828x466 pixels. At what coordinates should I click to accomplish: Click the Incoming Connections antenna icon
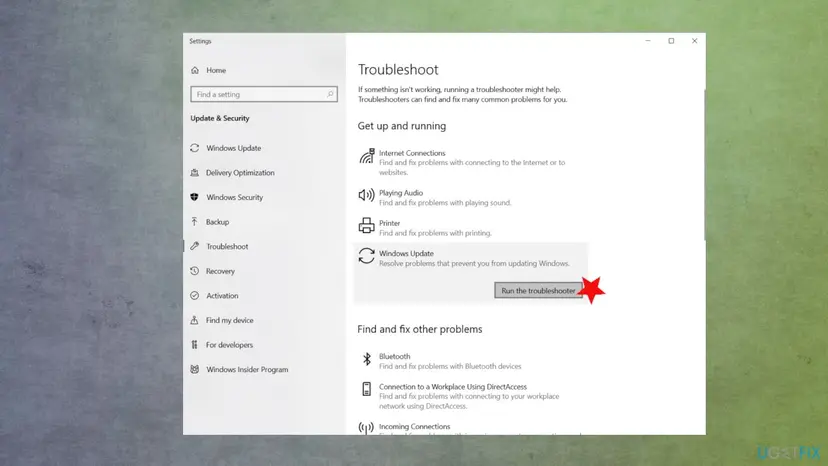pyautogui.click(x=366, y=427)
